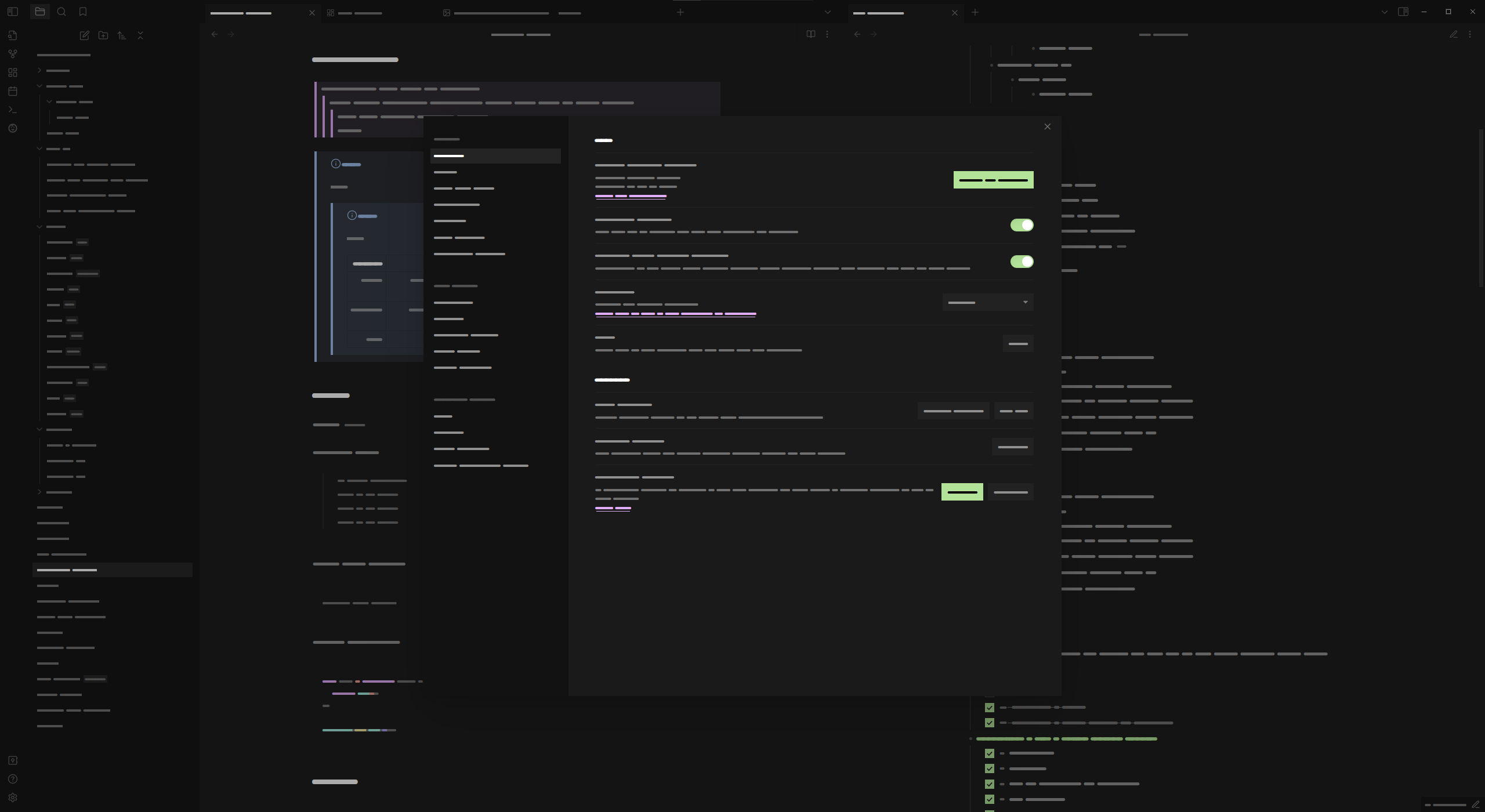Open the tab list dropdown arrow in the left pane
The height and width of the screenshot is (812, 1485).
828,12
